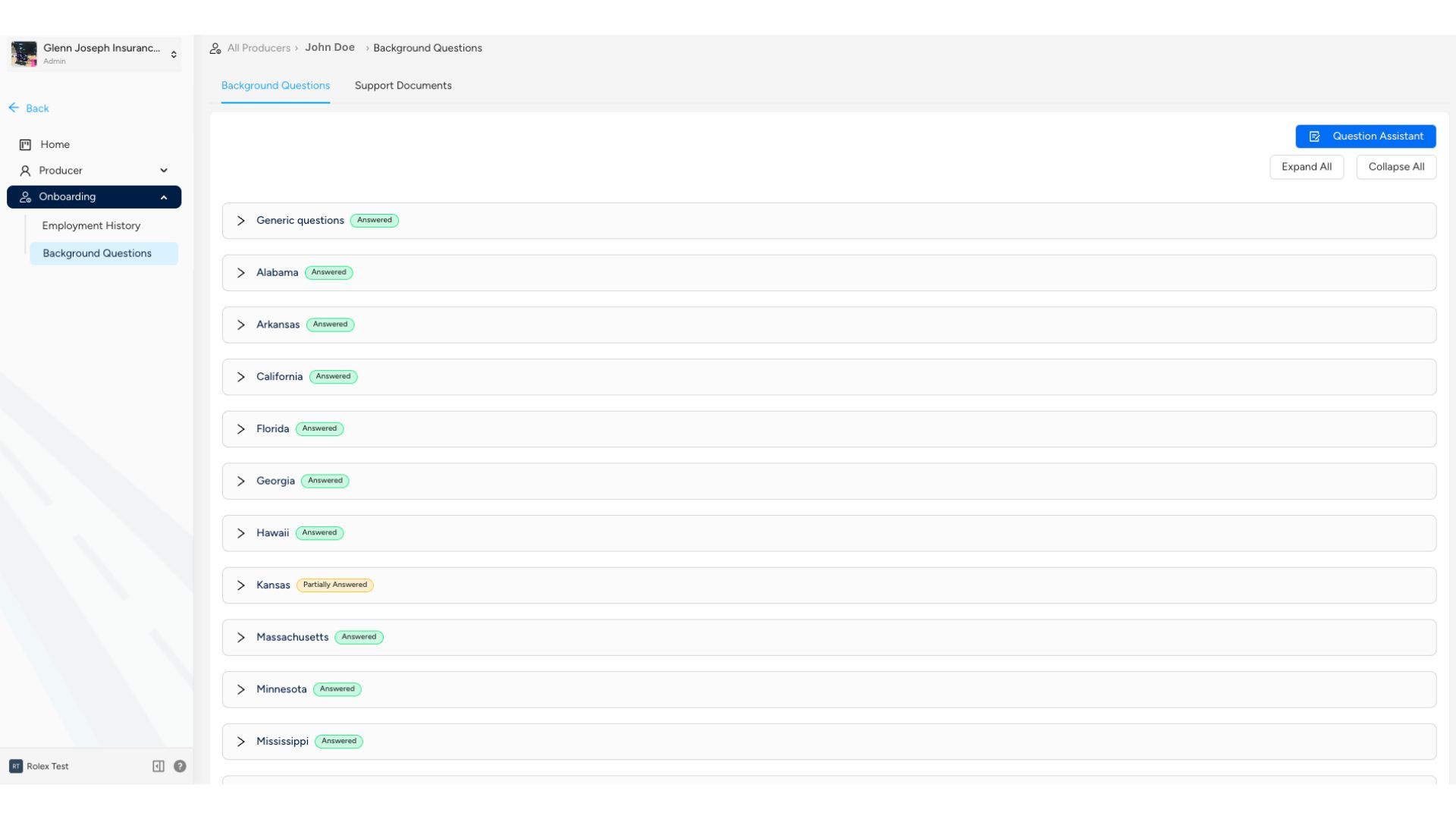Expand the Producer menu chevron
Image resolution: width=1456 pixels, height=819 pixels.
click(164, 171)
